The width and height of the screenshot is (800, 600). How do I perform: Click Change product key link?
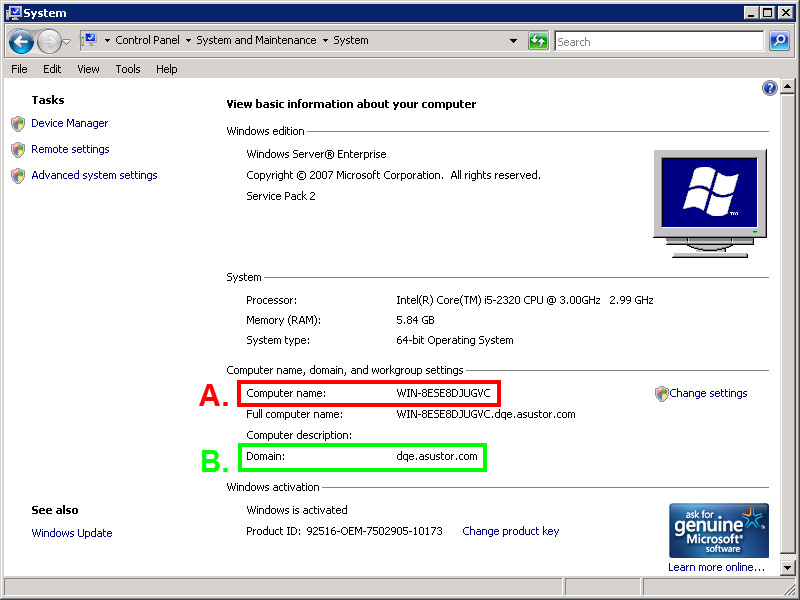coord(511,531)
